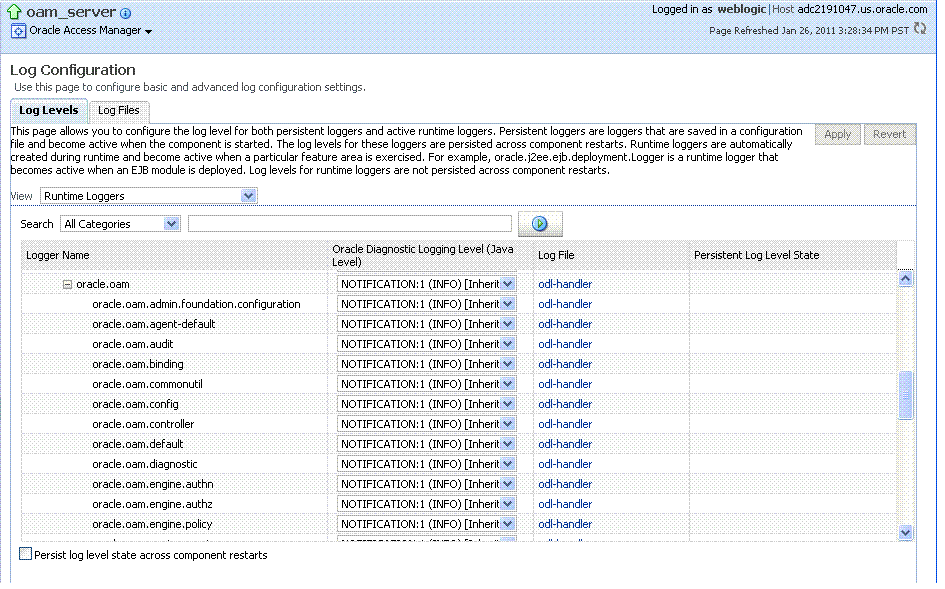The image size is (945, 589).
Task: Switch to the Log Files tab
Action: point(119,110)
